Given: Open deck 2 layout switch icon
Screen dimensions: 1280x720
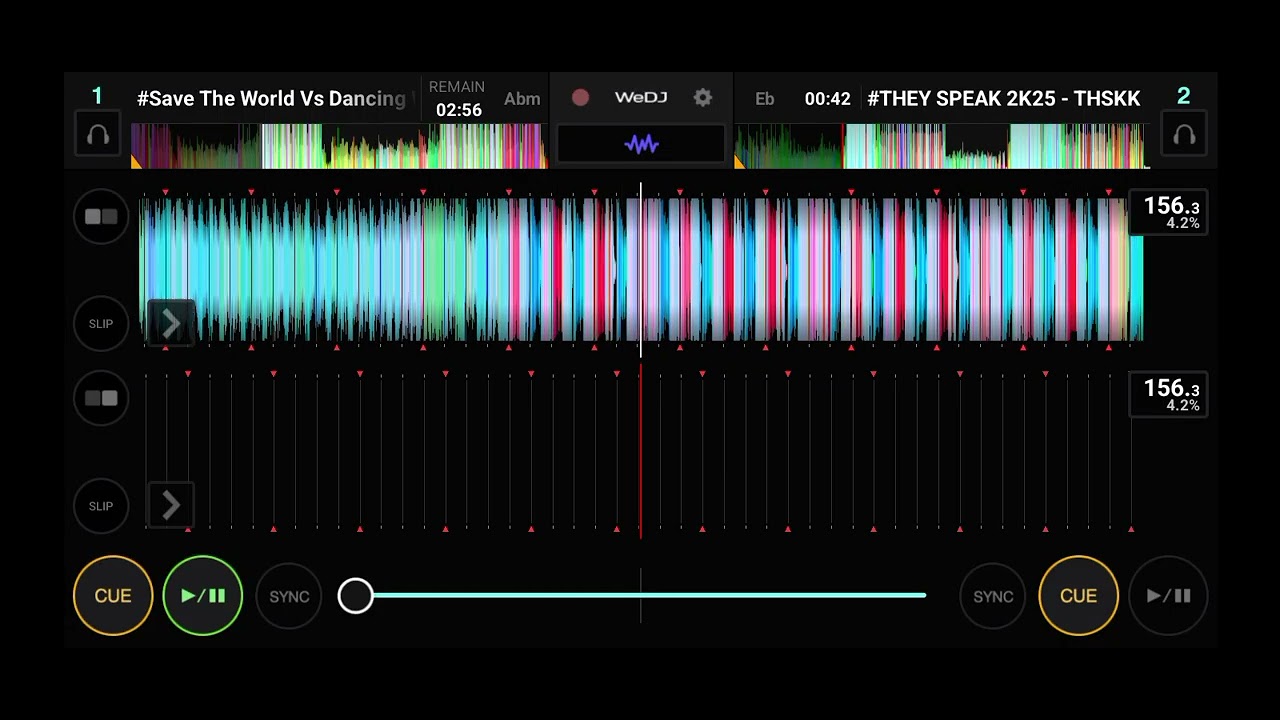Looking at the screenshot, I should 101,398.
